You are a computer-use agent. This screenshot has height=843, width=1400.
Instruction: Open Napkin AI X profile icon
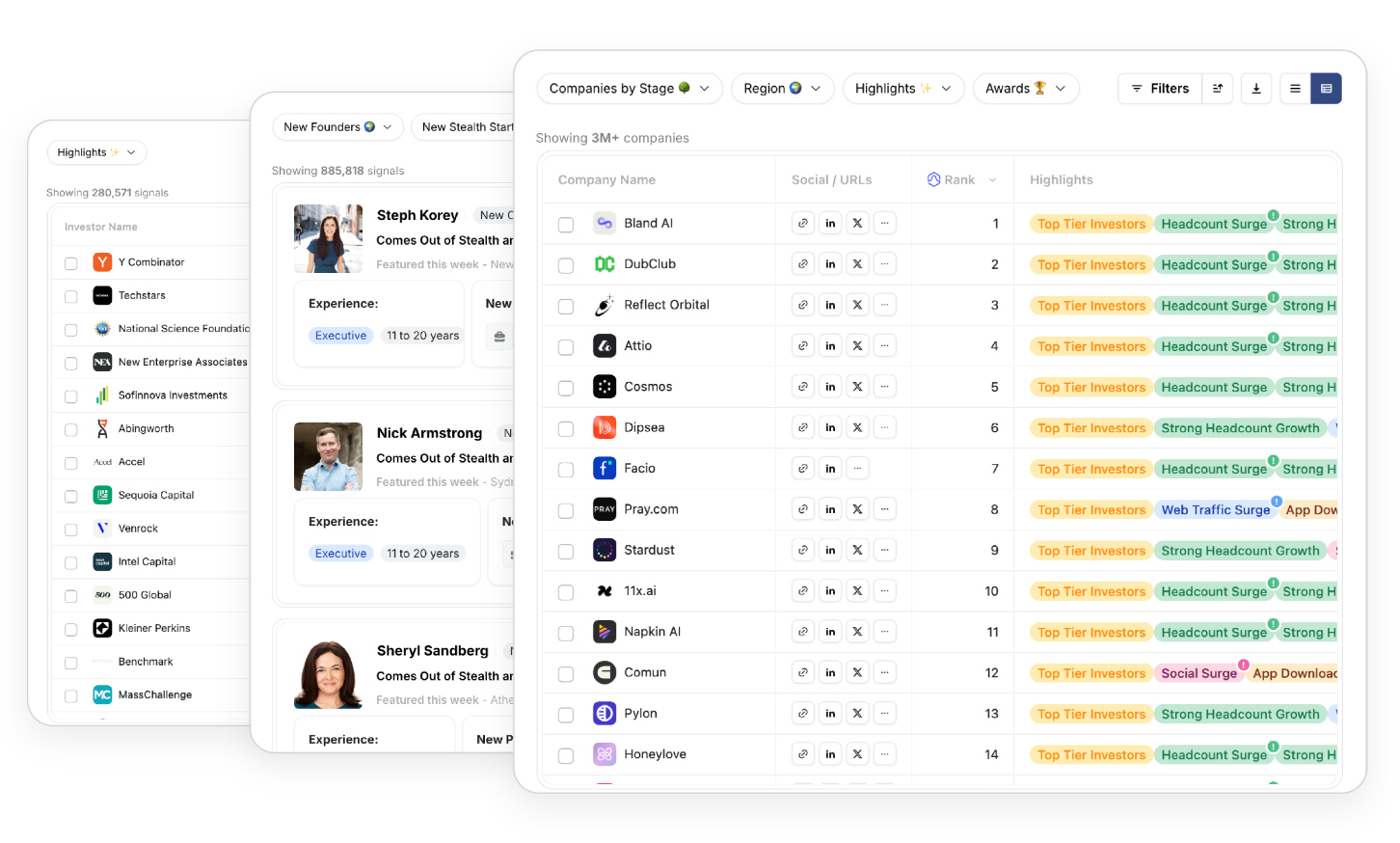coord(857,632)
